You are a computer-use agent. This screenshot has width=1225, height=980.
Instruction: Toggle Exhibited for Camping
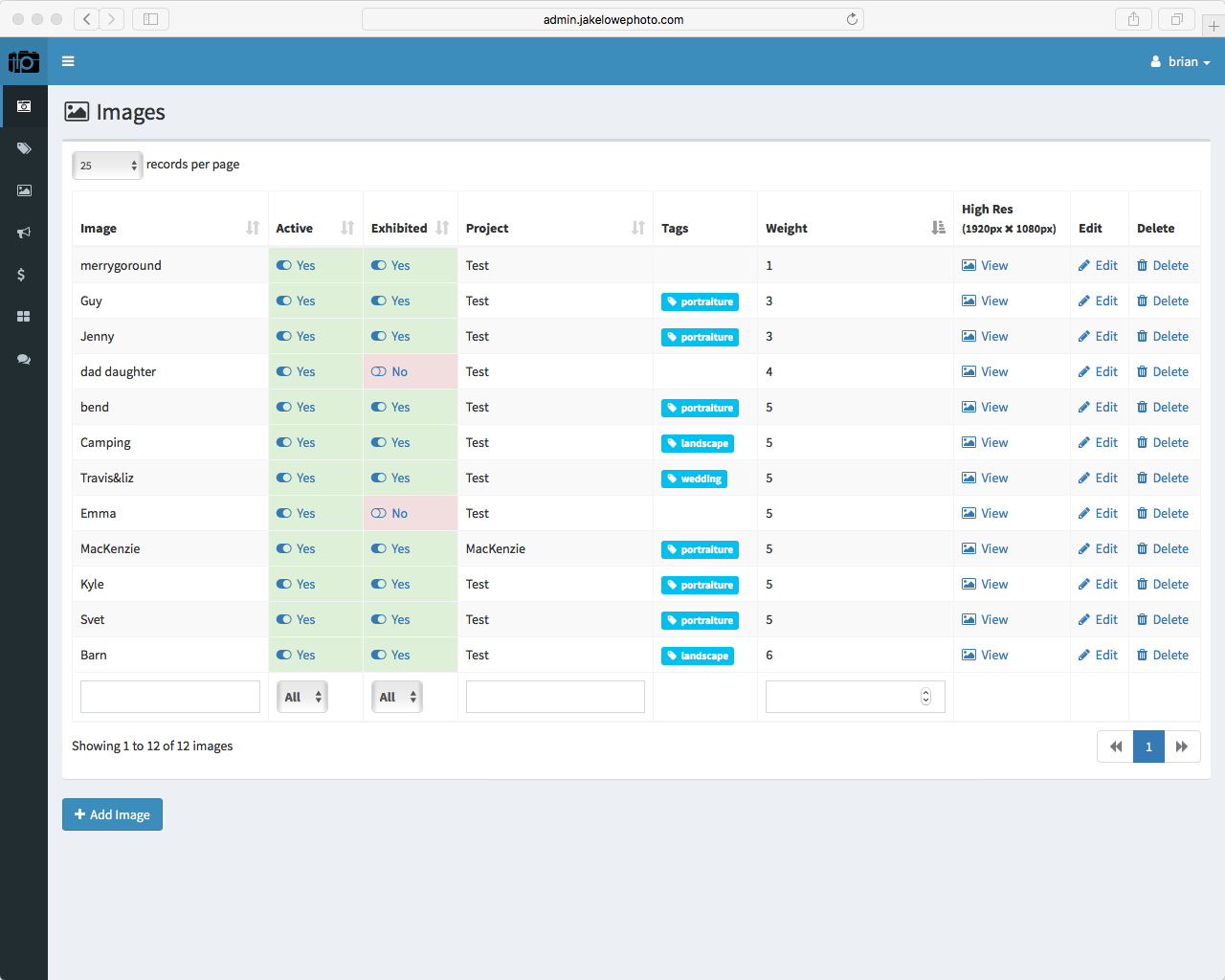coord(390,442)
